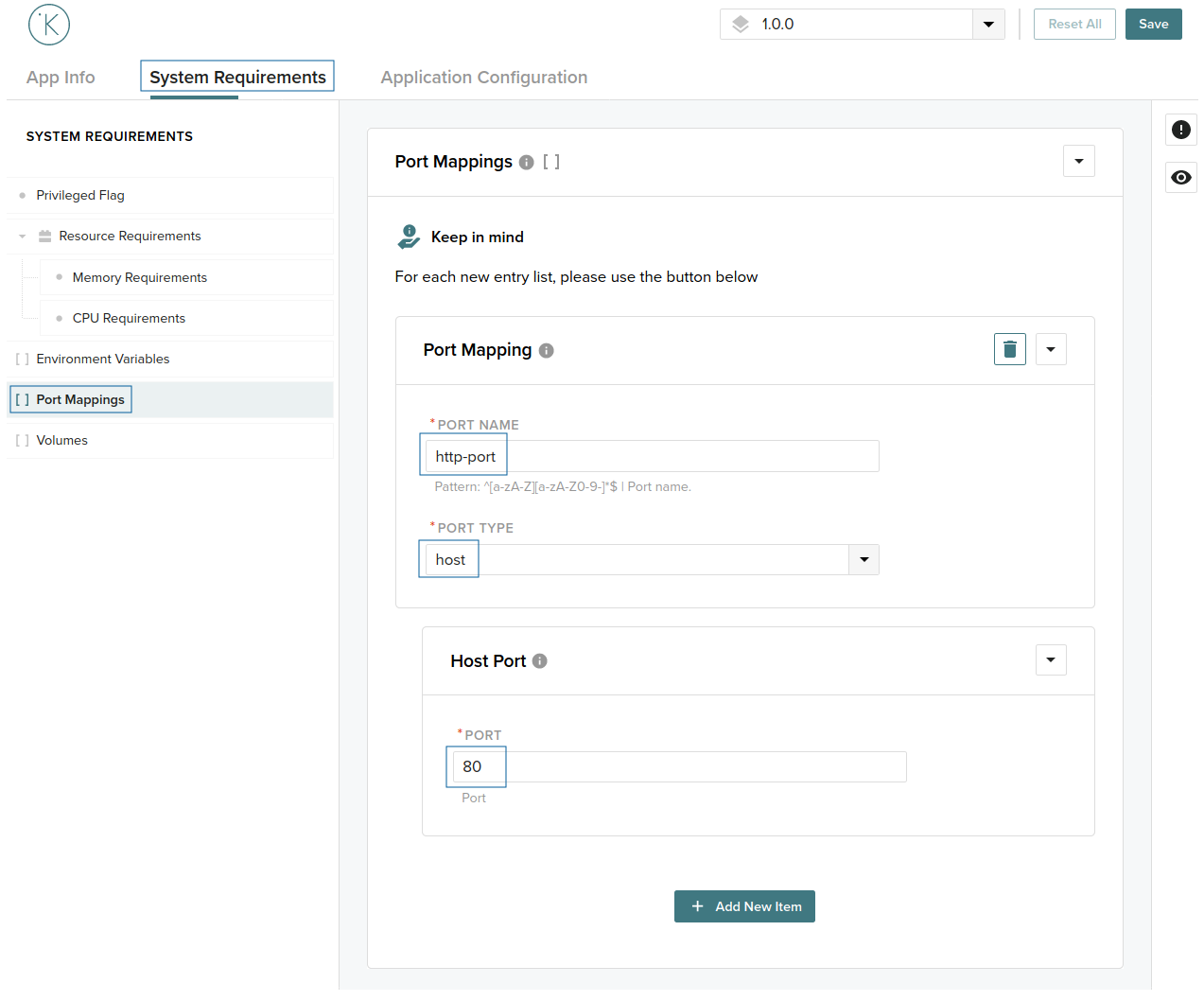Open the Port Type dropdown
Screen dimensions: 1204x1001
864,560
